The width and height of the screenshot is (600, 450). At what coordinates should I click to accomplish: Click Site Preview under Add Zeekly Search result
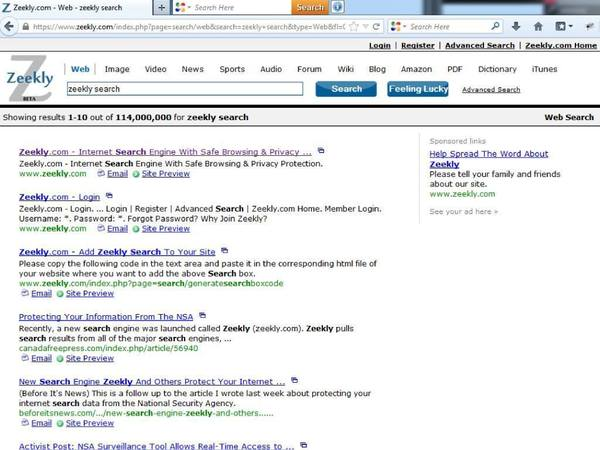click(90, 293)
